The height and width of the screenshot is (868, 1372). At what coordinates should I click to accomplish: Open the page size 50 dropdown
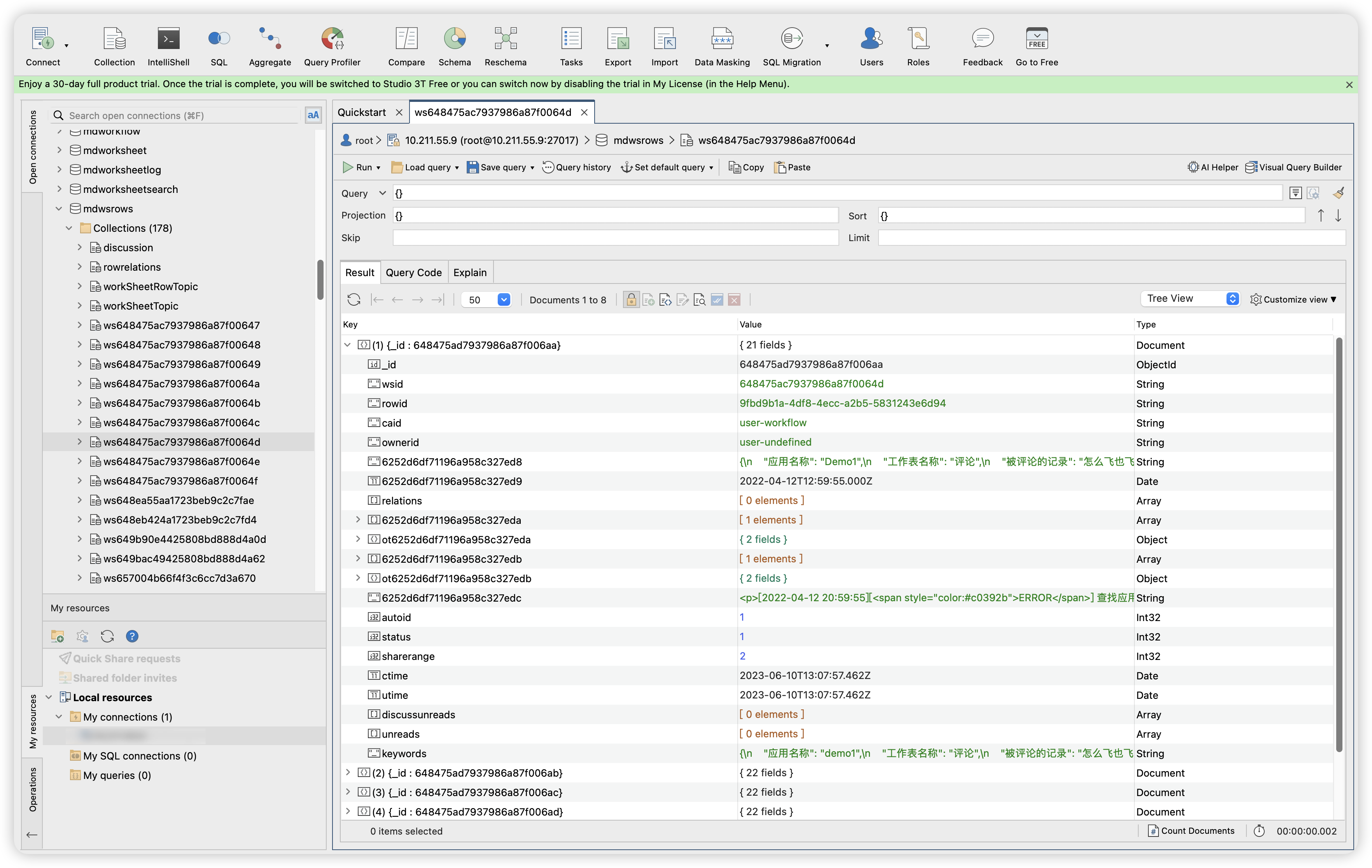(x=503, y=300)
